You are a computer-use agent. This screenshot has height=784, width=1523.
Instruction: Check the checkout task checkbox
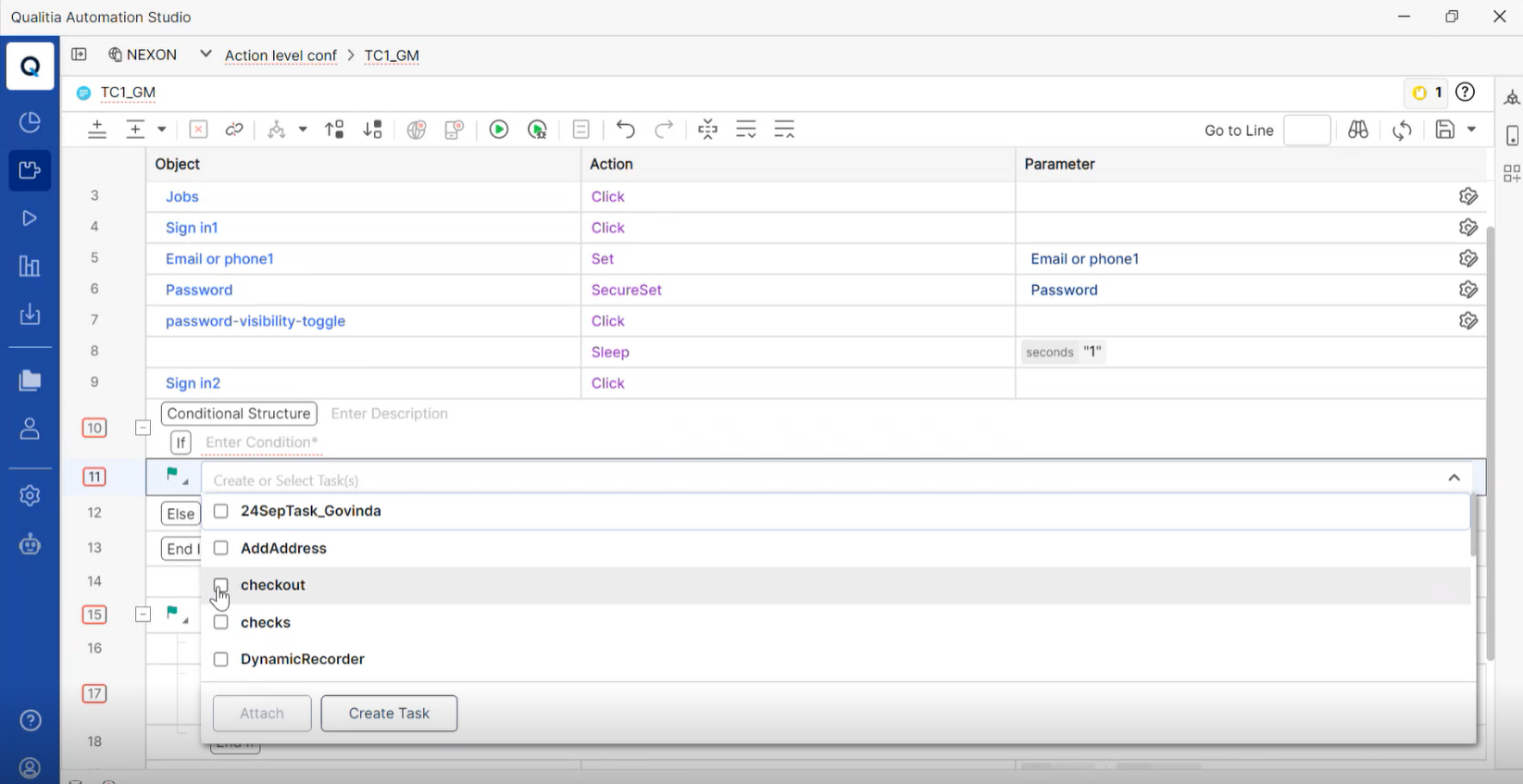pyautogui.click(x=221, y=585)
